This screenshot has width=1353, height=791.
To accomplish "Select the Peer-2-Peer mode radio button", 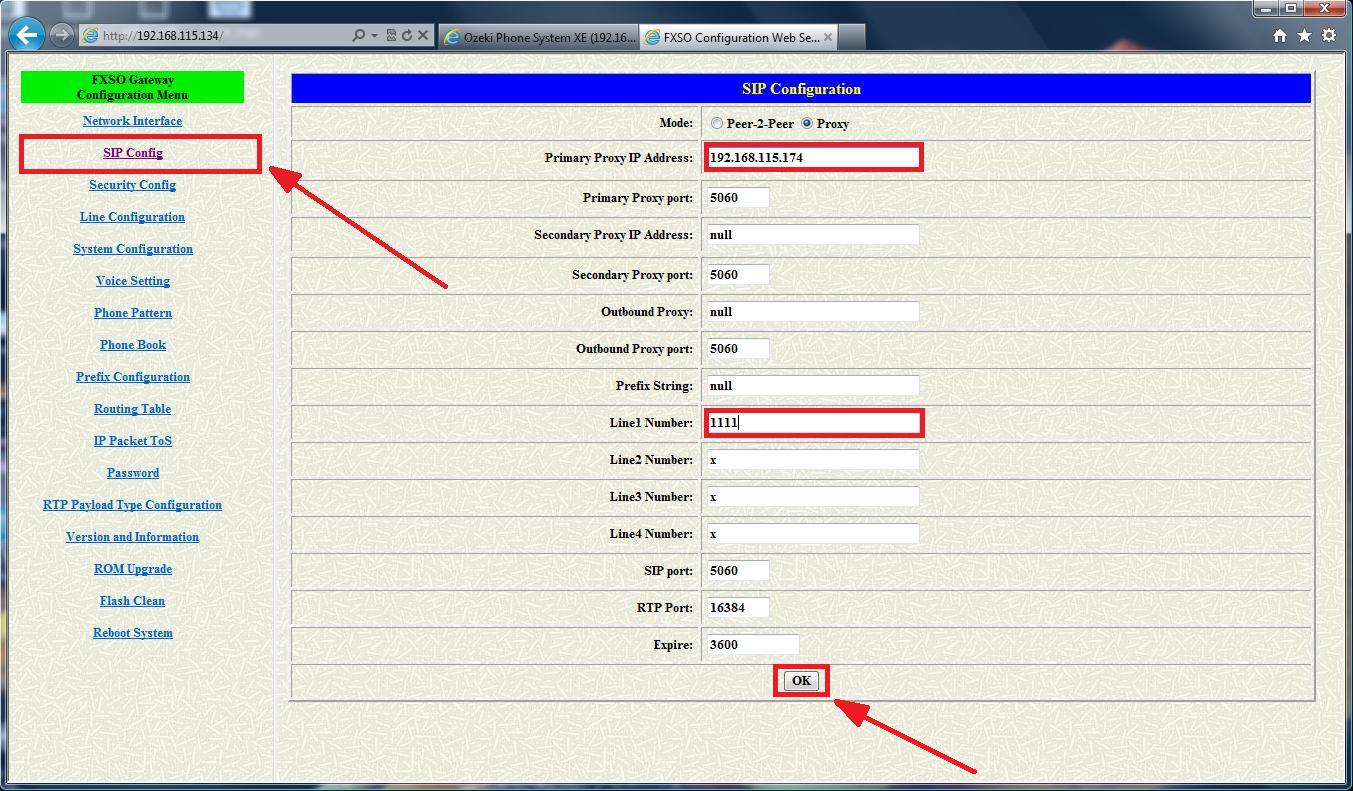I will point(717,124).
